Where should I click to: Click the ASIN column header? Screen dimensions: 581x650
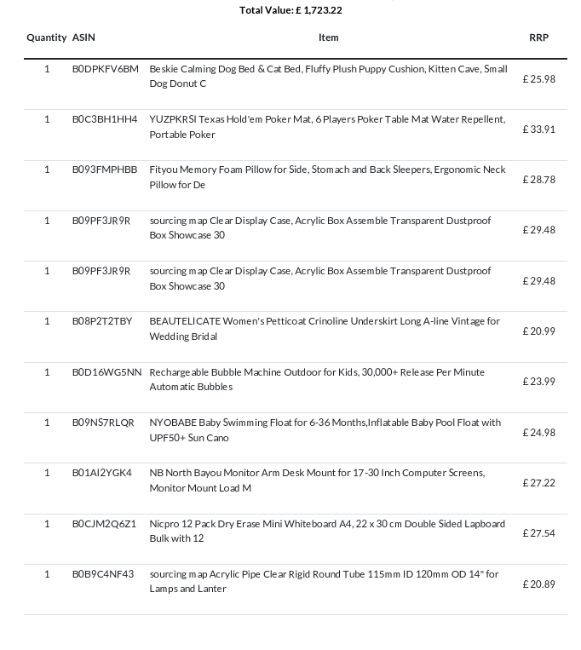tap(83, 38)
